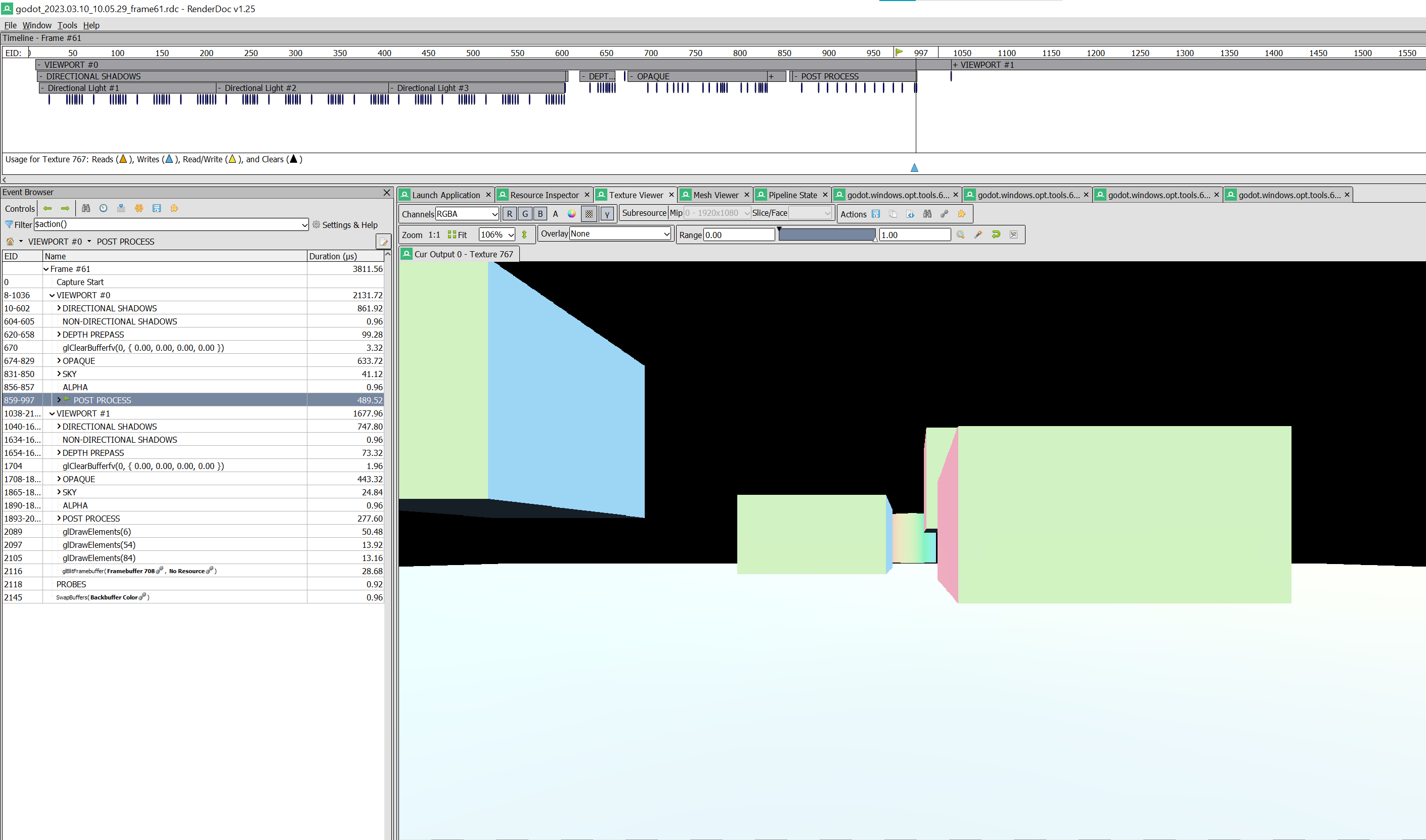
Task: Click the Fit zoom button
Action: click(458, 235)
